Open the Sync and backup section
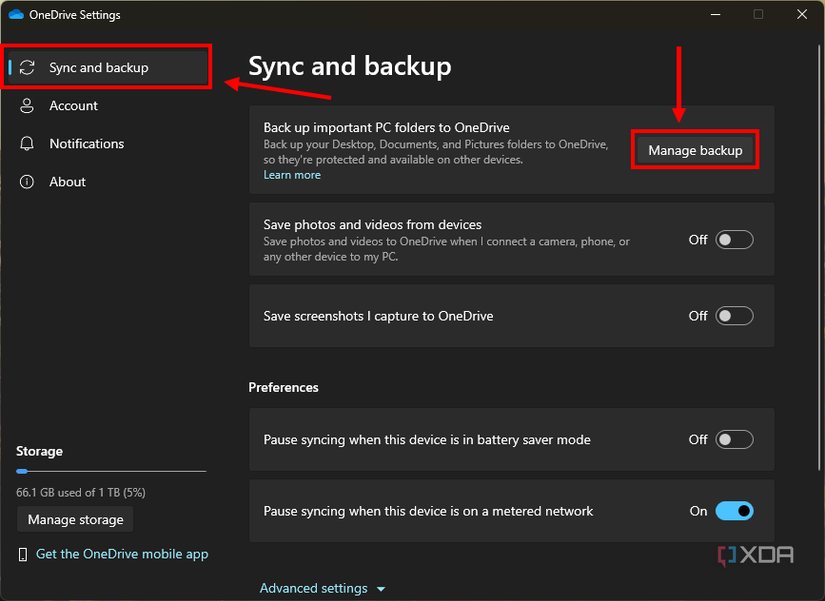Viewport: 825px width, 601px height. coord(108,67)
